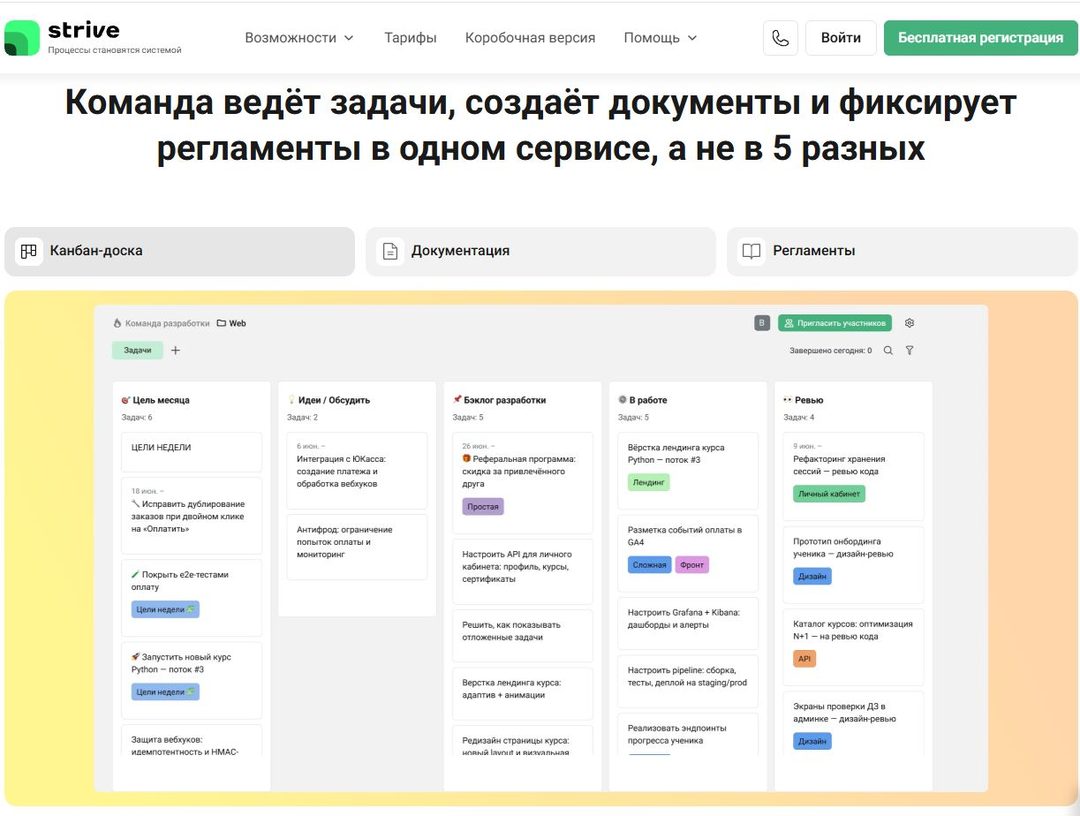Open the Антифрод task card

(x=357, y=547)
